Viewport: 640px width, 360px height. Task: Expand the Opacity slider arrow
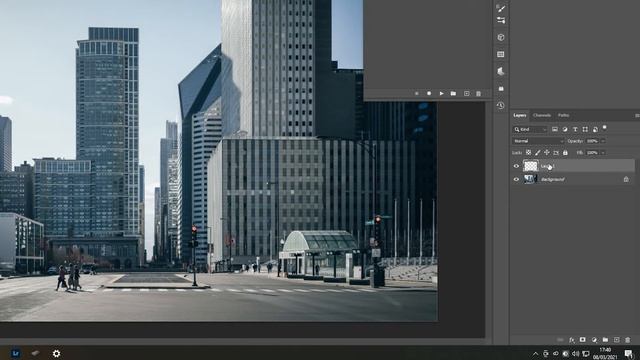603,141
